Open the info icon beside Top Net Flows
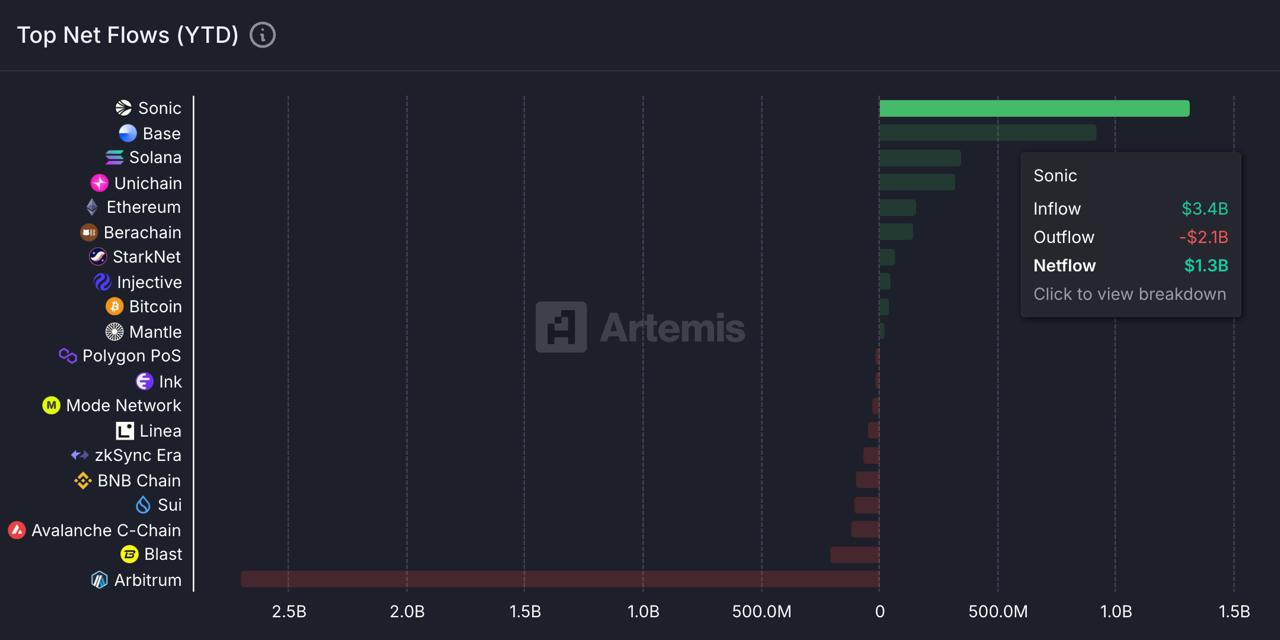The height and width of the screenshot is (640, 1280). (262, 35)
